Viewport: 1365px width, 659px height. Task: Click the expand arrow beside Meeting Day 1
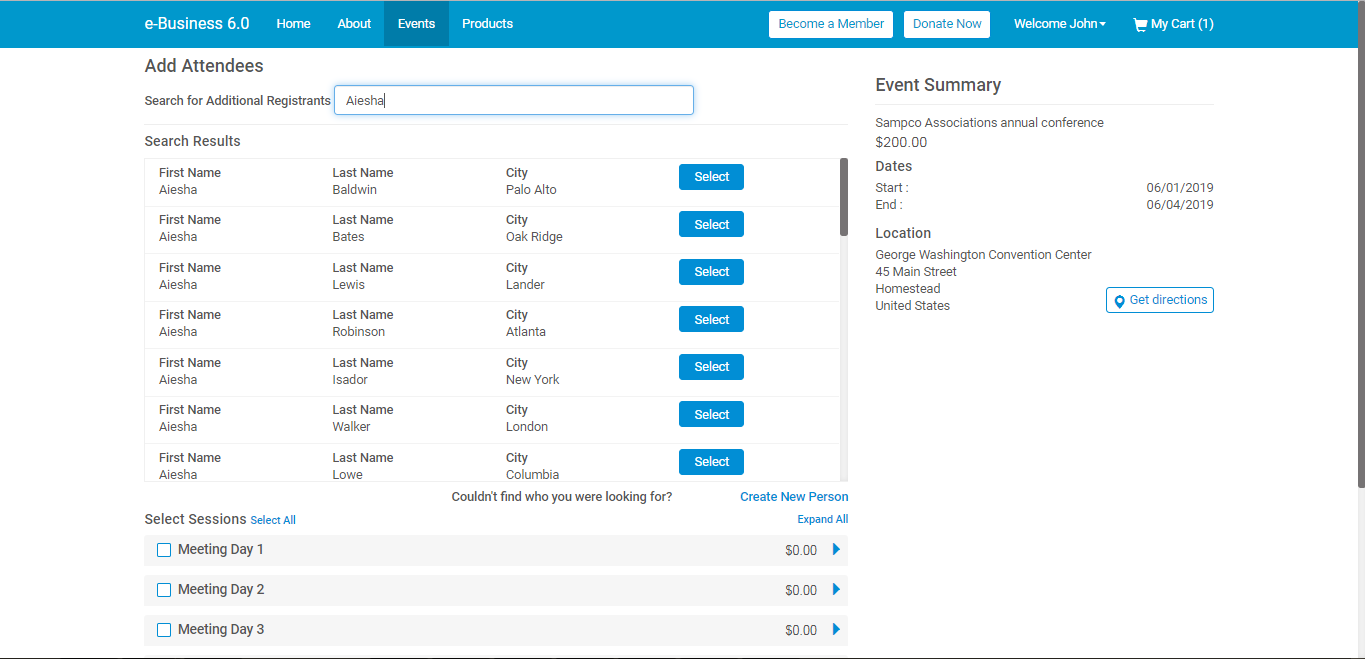tap(836, 549)
